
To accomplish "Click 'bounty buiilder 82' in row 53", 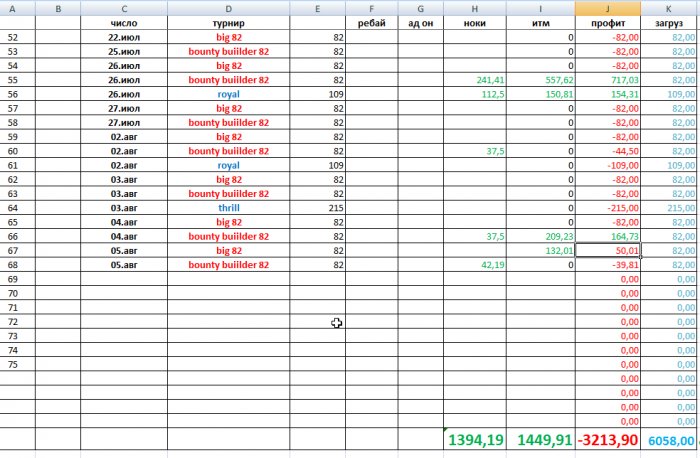I will 229,52.
